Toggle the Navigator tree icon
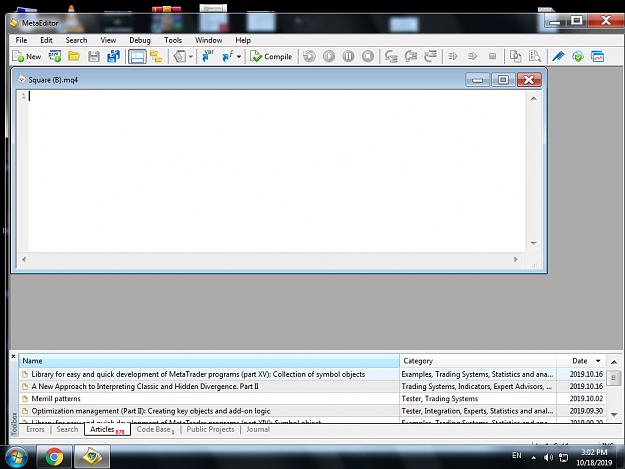The image size is (625, 469). click(156, 57)
